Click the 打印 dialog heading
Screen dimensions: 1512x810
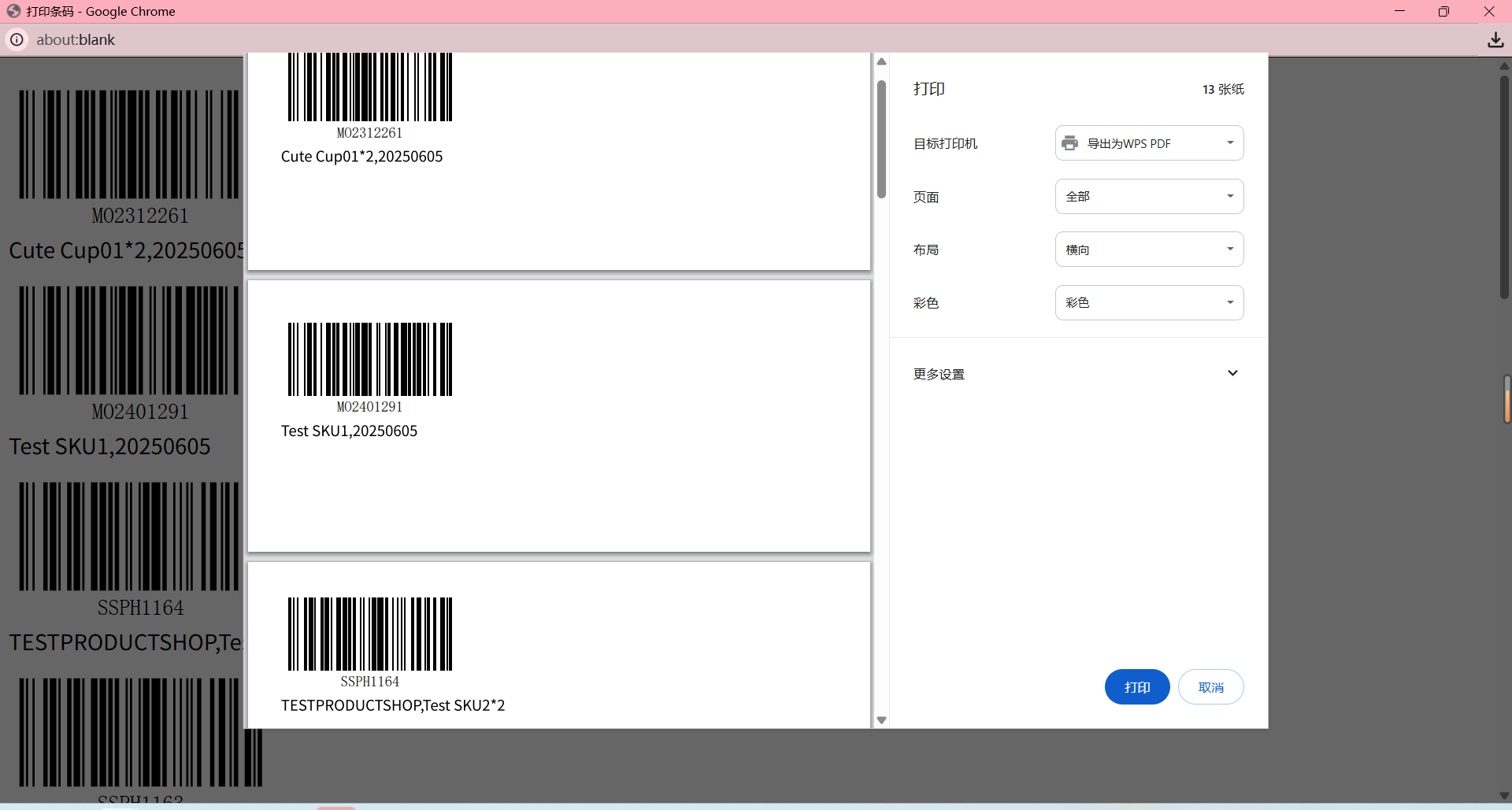(929, 89)
